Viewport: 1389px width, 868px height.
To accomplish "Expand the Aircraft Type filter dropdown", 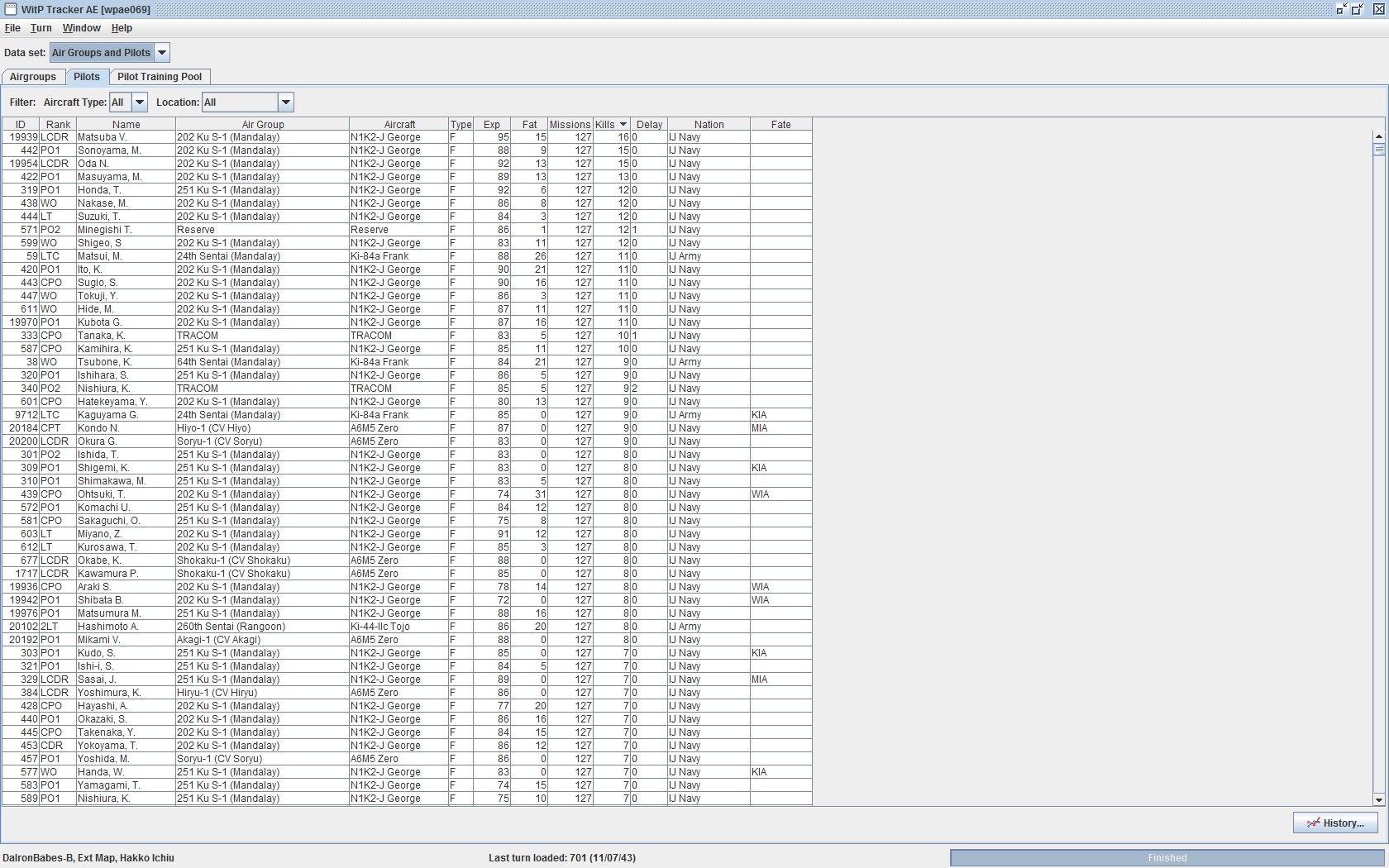I will point(139,103).
